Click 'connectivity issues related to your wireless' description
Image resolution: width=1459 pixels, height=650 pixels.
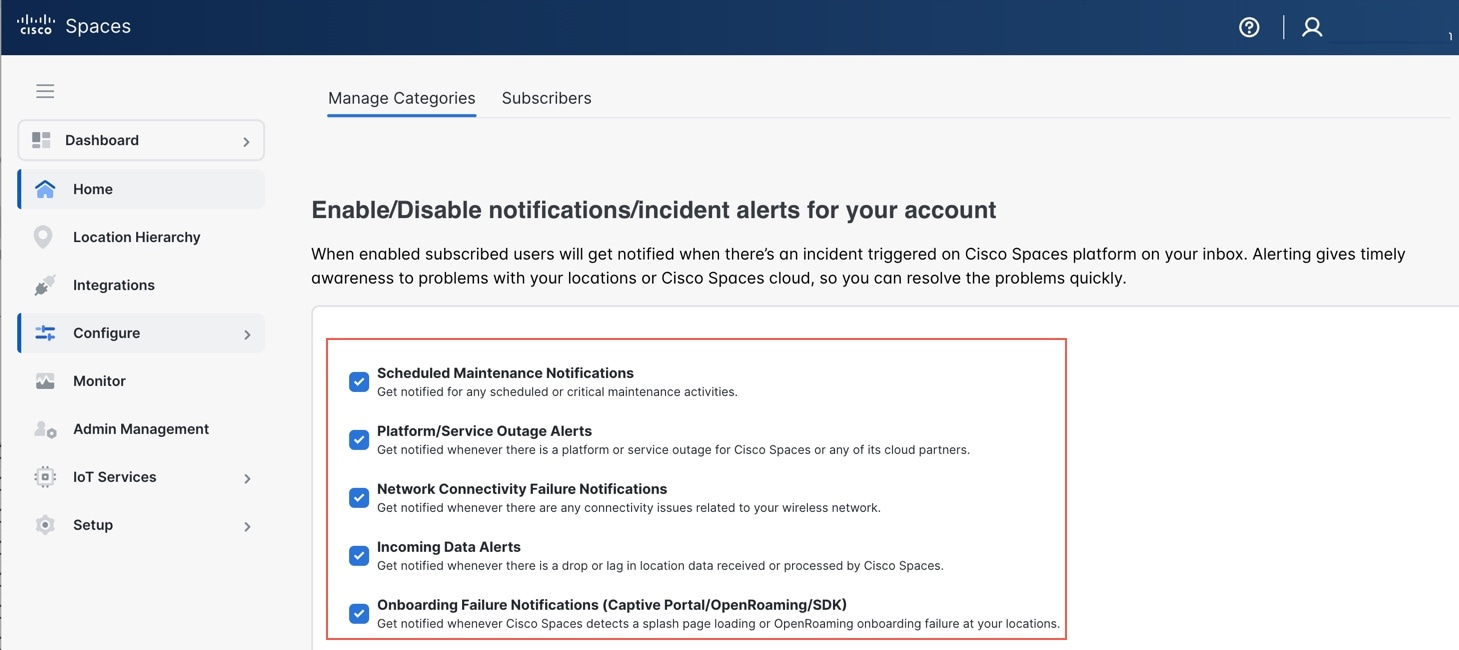click(x=629, y=508)
